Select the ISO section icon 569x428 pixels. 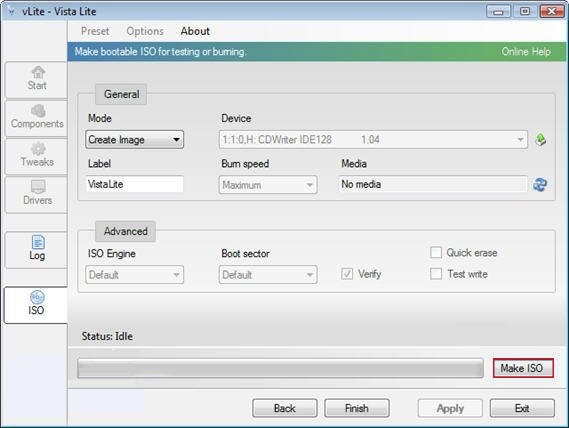37,297
